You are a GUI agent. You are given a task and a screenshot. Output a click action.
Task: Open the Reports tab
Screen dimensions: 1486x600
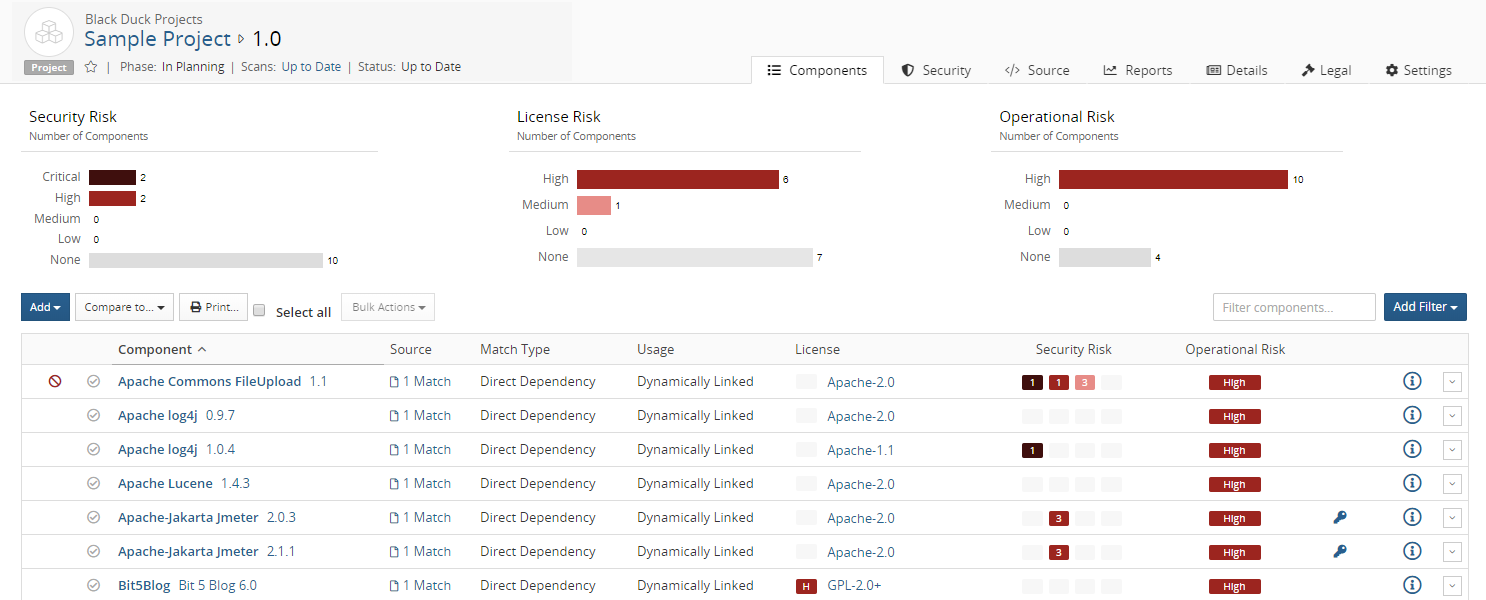1138,70
